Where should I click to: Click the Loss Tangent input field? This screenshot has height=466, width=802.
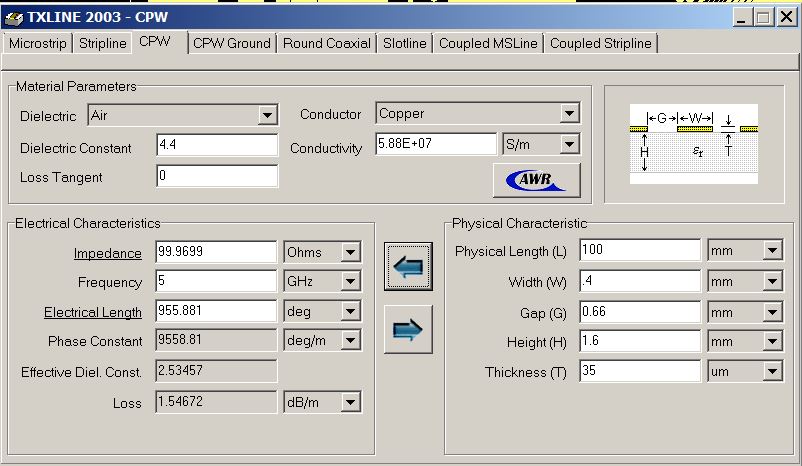coord(217,176)
